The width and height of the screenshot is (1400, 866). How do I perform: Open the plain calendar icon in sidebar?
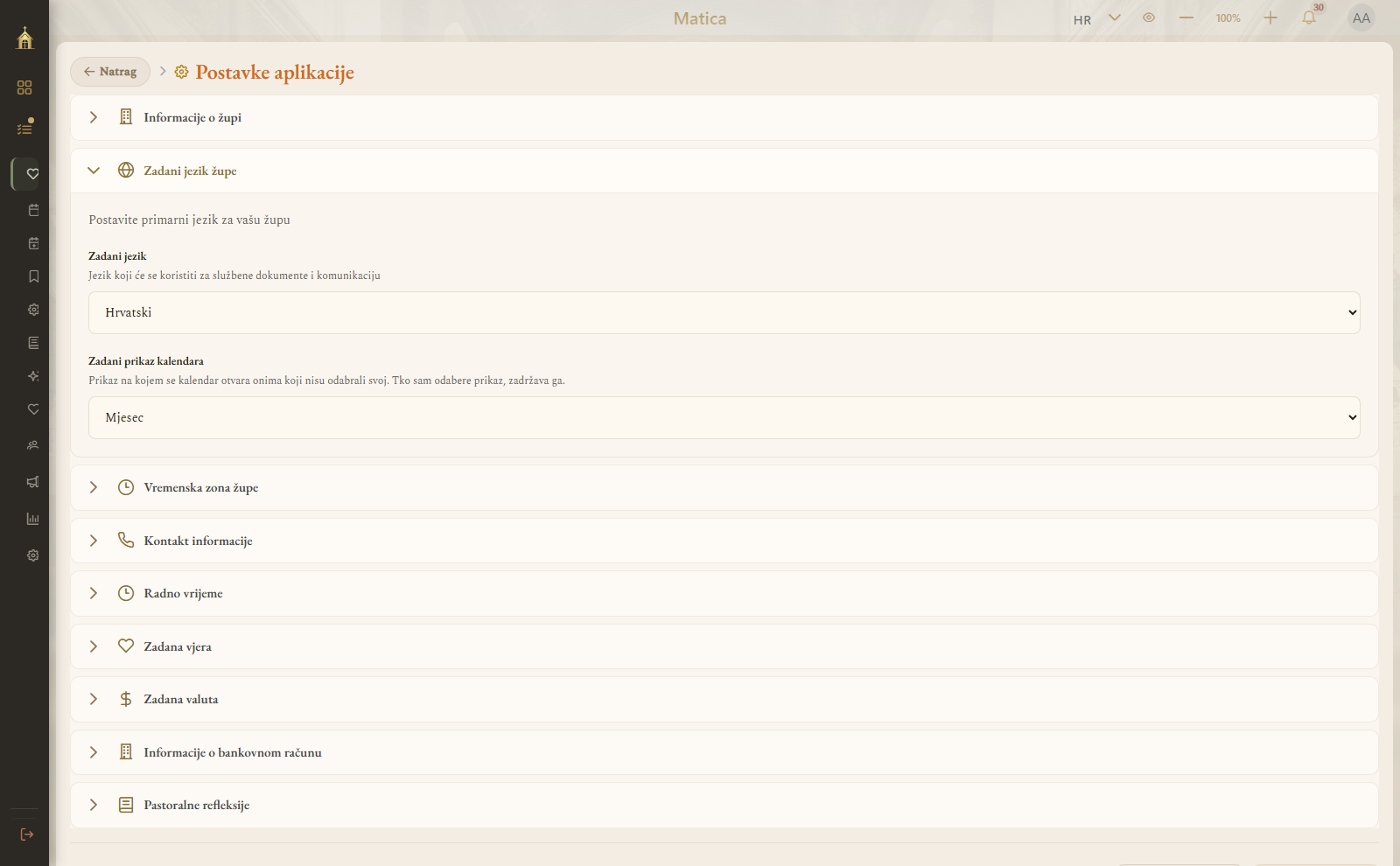33,210
